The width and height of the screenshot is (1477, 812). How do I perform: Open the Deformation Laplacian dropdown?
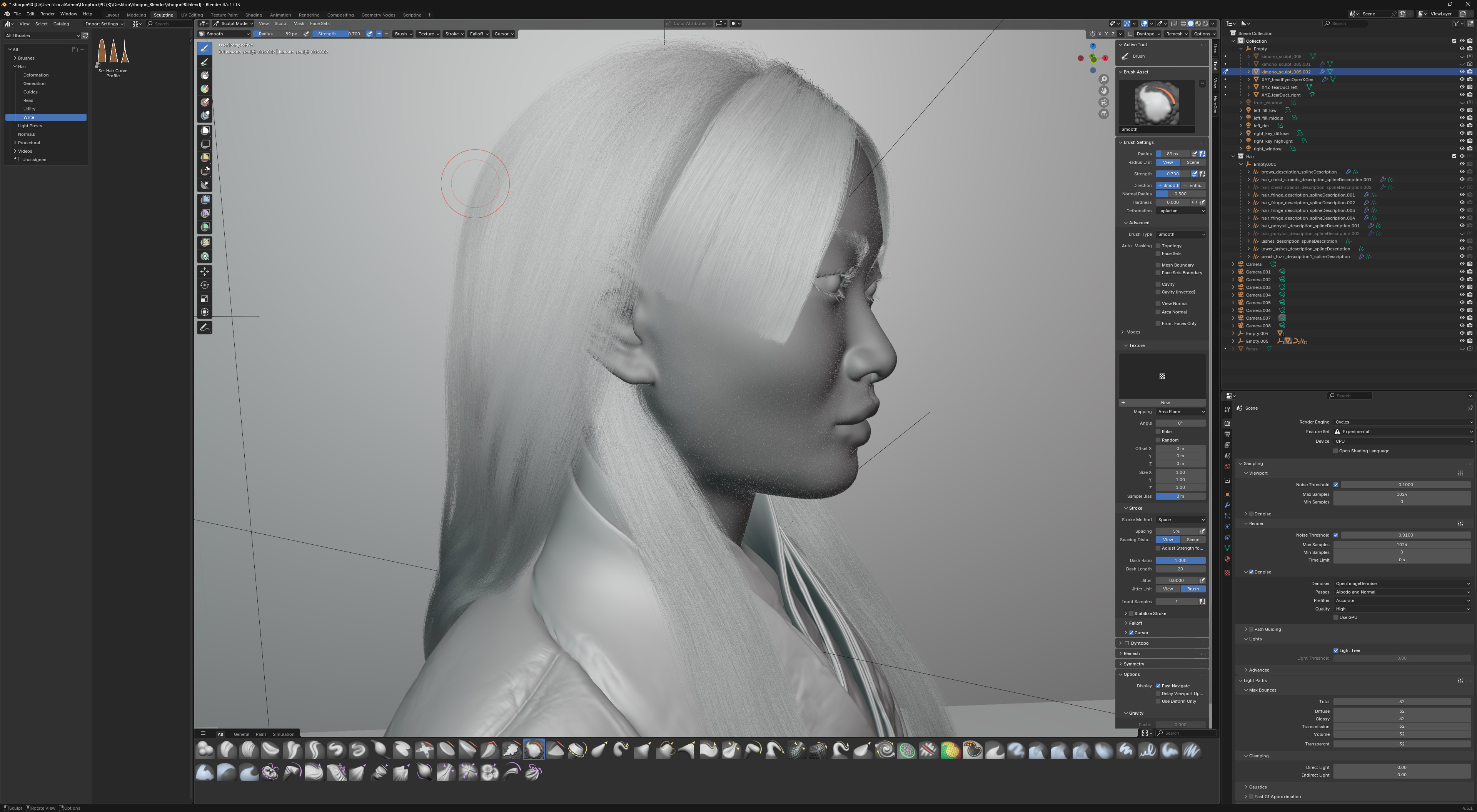click(x=1181, y=211)
